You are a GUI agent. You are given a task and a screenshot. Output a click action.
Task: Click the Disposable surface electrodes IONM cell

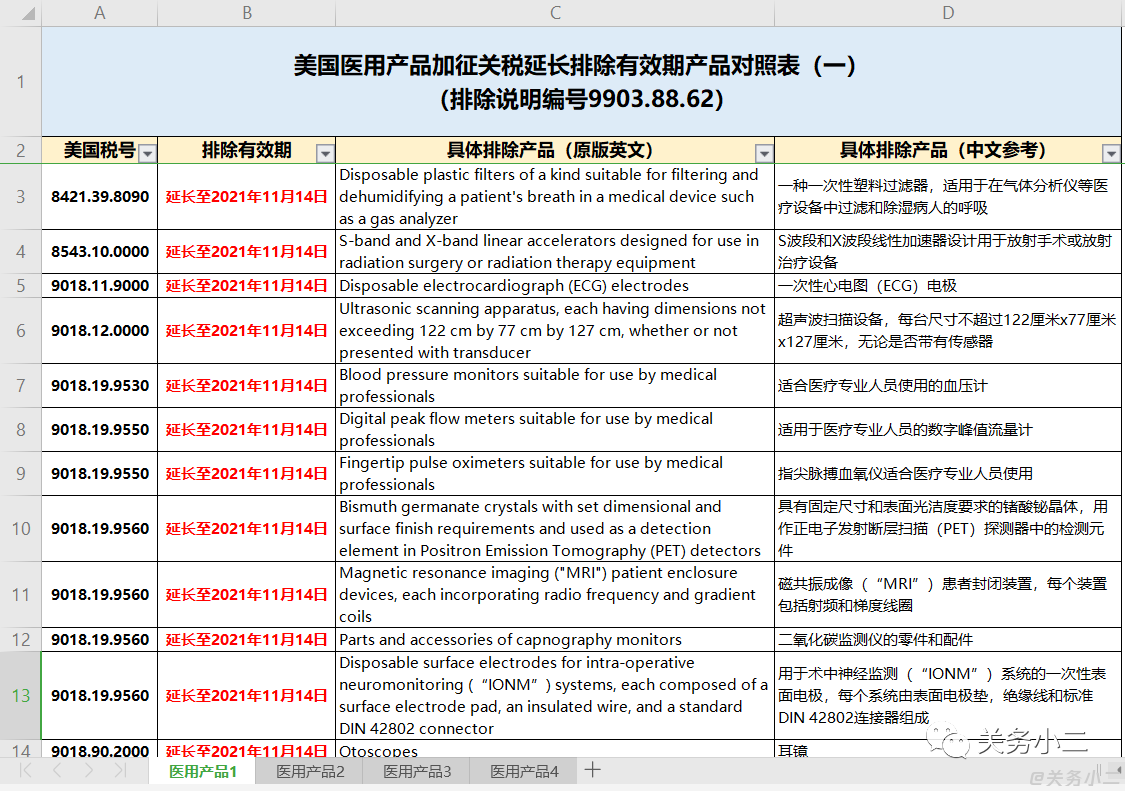(x=555, y=696)
